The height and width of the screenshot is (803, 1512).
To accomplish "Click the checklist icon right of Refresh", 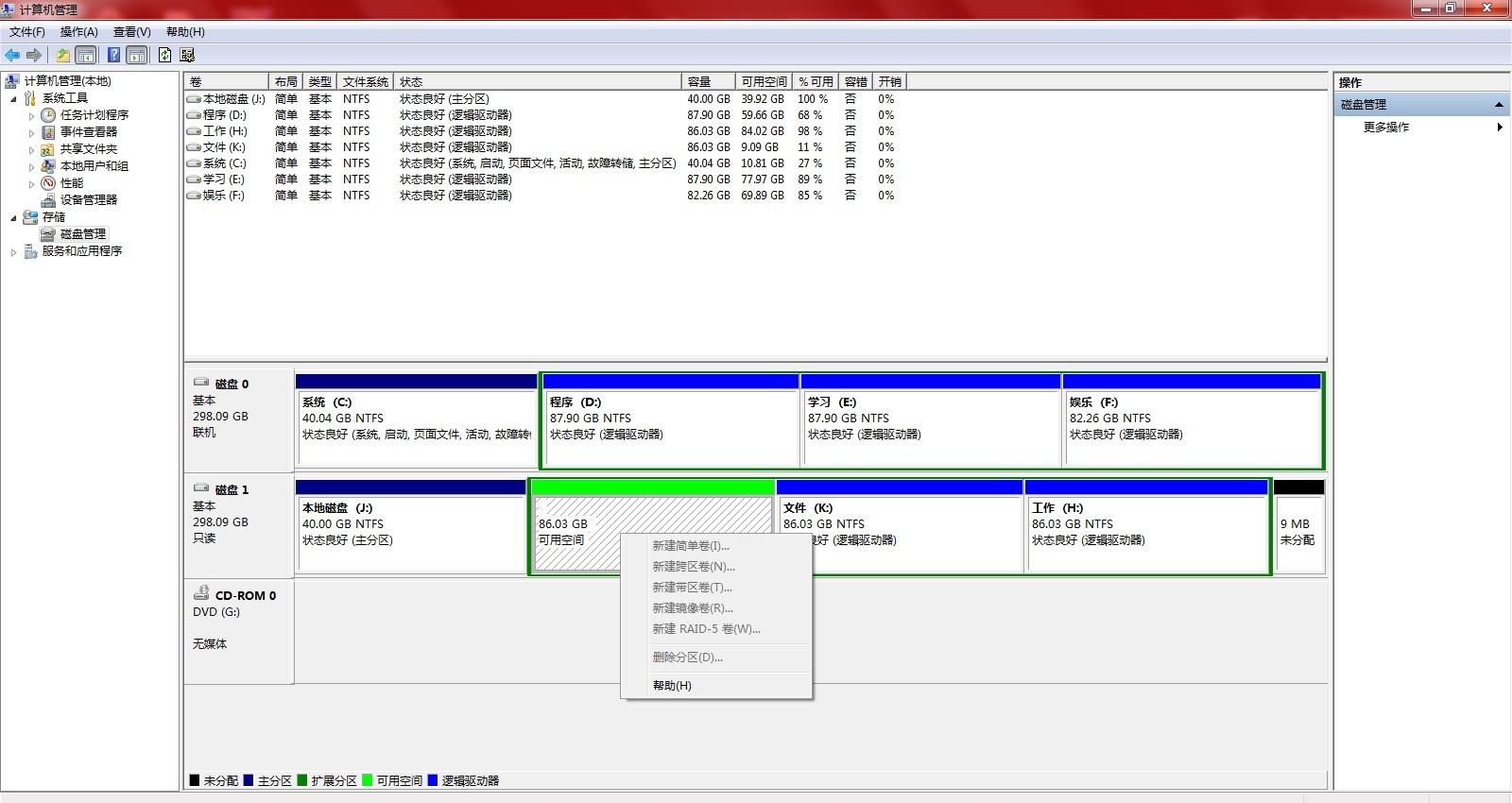I will tap(187, 55).
